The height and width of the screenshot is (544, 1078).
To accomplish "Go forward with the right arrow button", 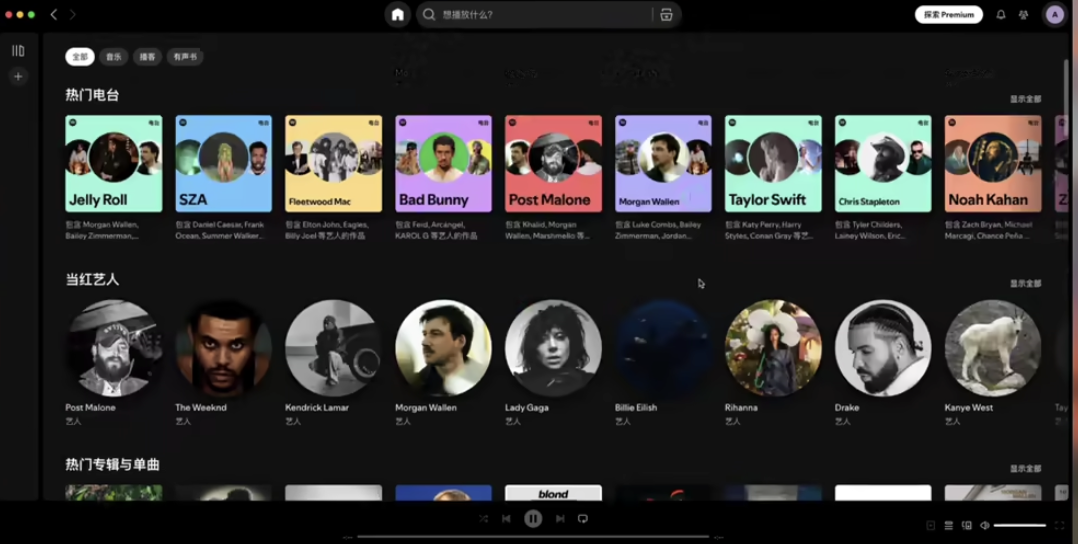I will (72, 14).
